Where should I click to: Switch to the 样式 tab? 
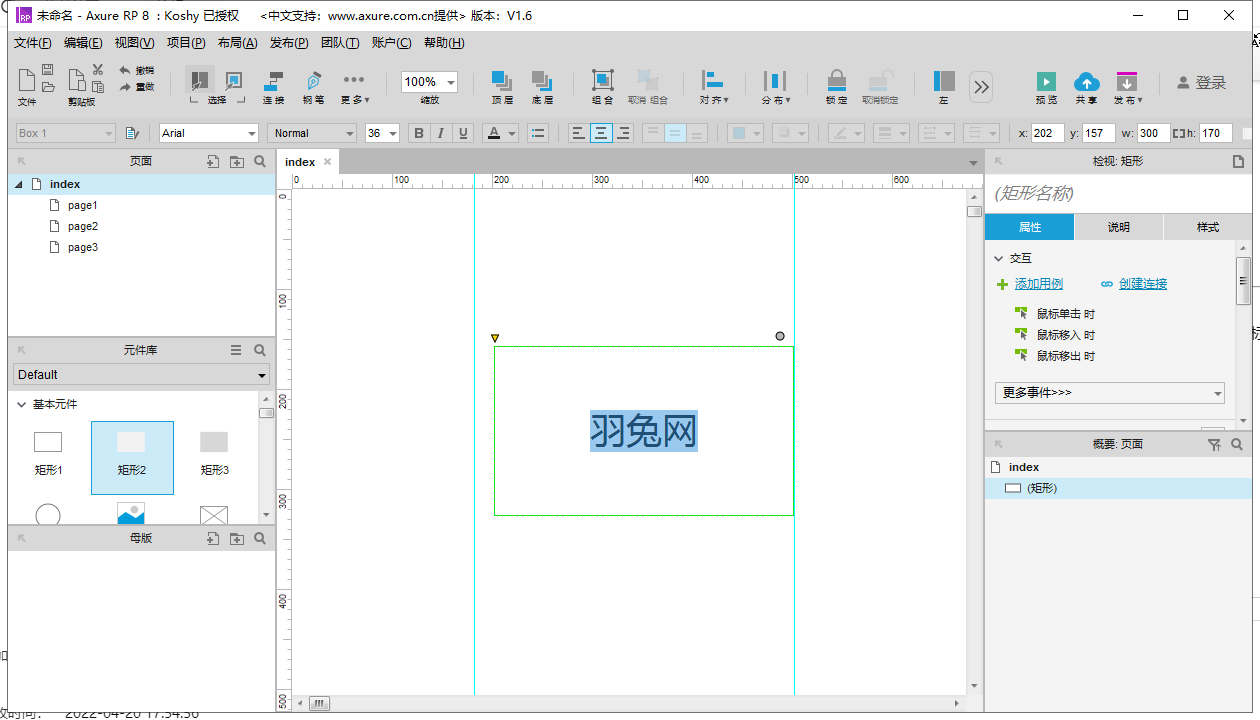[x=1208, y=227]
